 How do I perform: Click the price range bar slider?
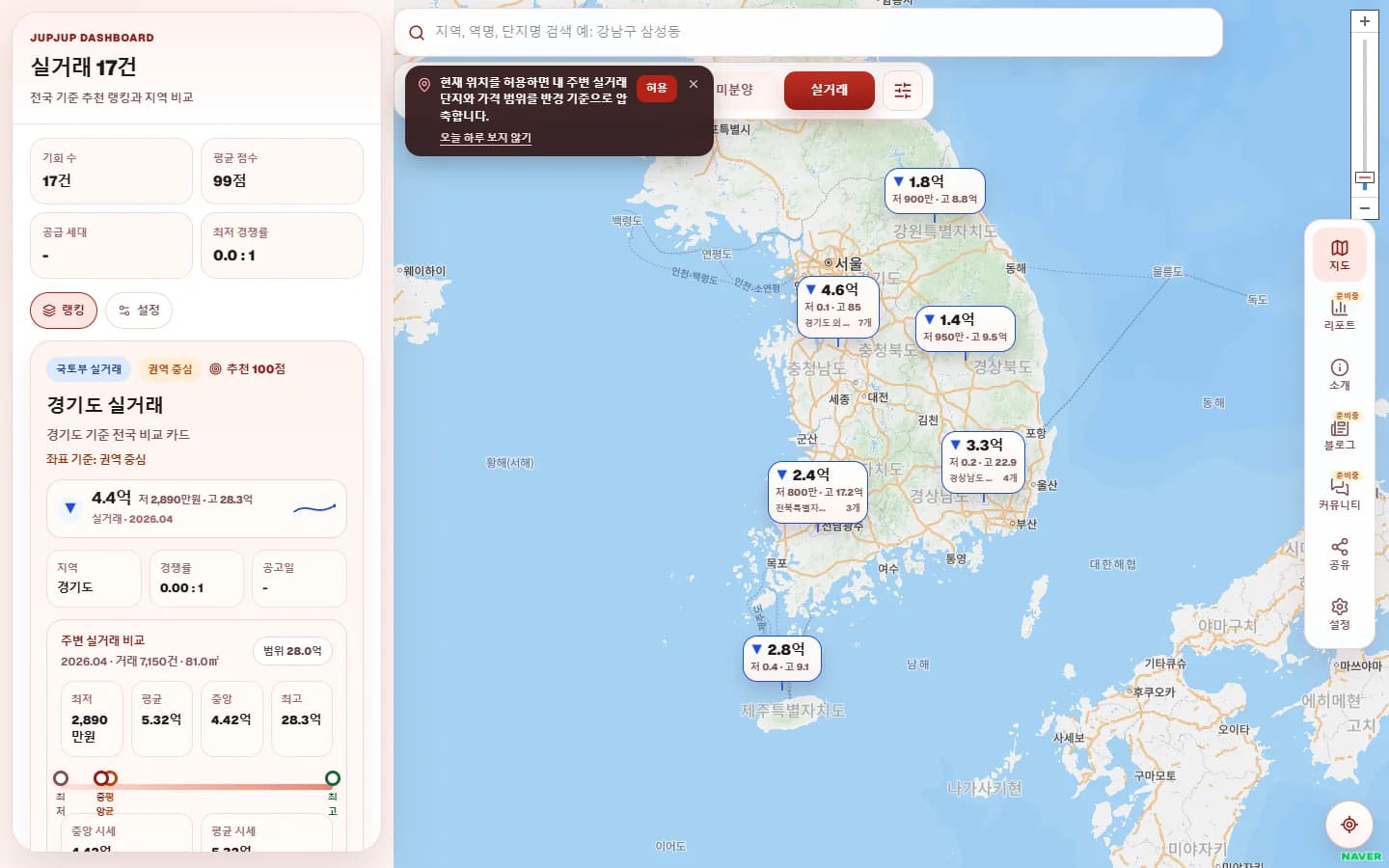coord(197,787)
